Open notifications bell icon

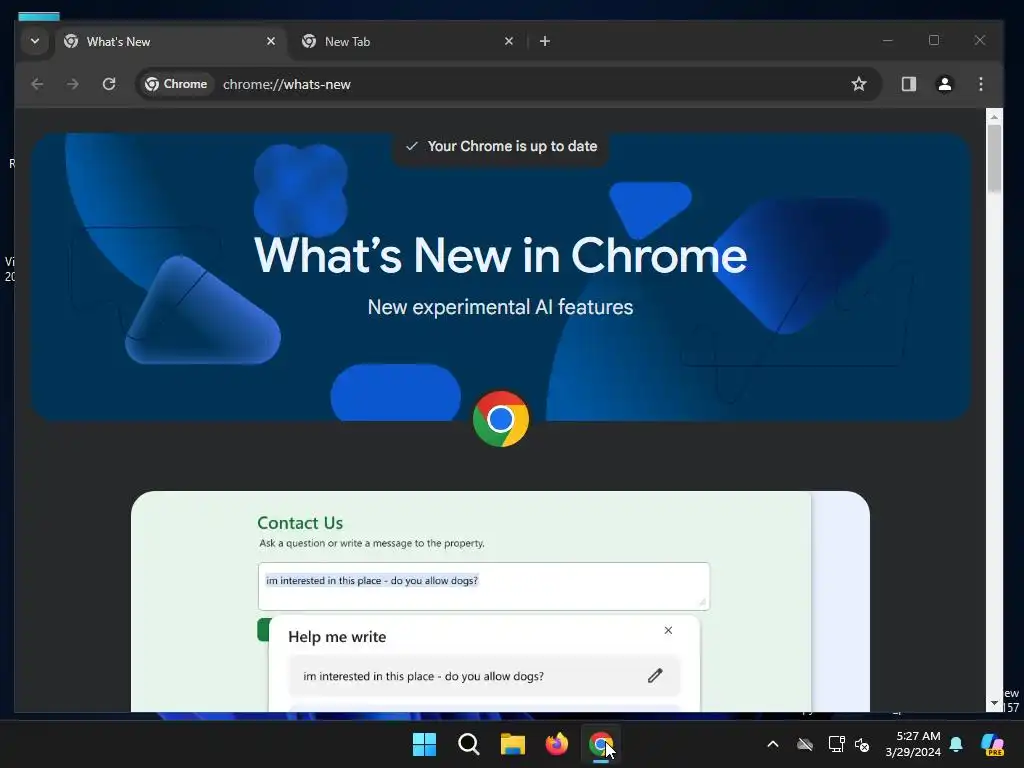pyautogui.click(x=956, y=744)
